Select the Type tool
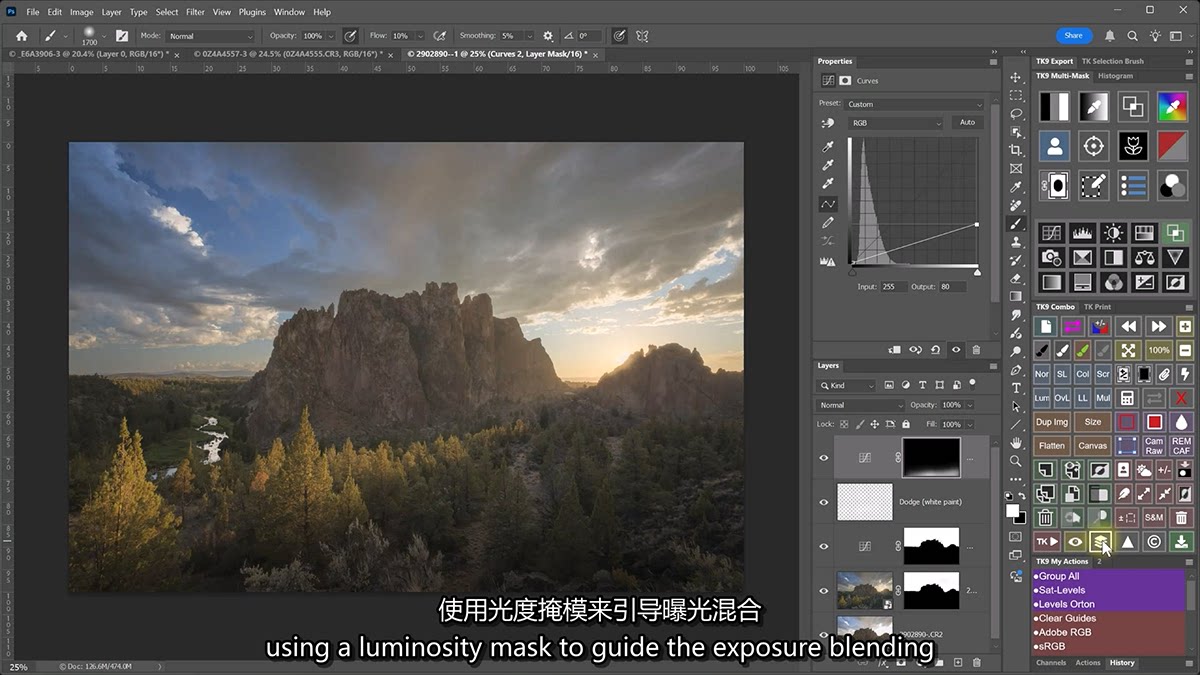The height and width of the screenshot is (675, 1200). click(x=1016, y=388)
